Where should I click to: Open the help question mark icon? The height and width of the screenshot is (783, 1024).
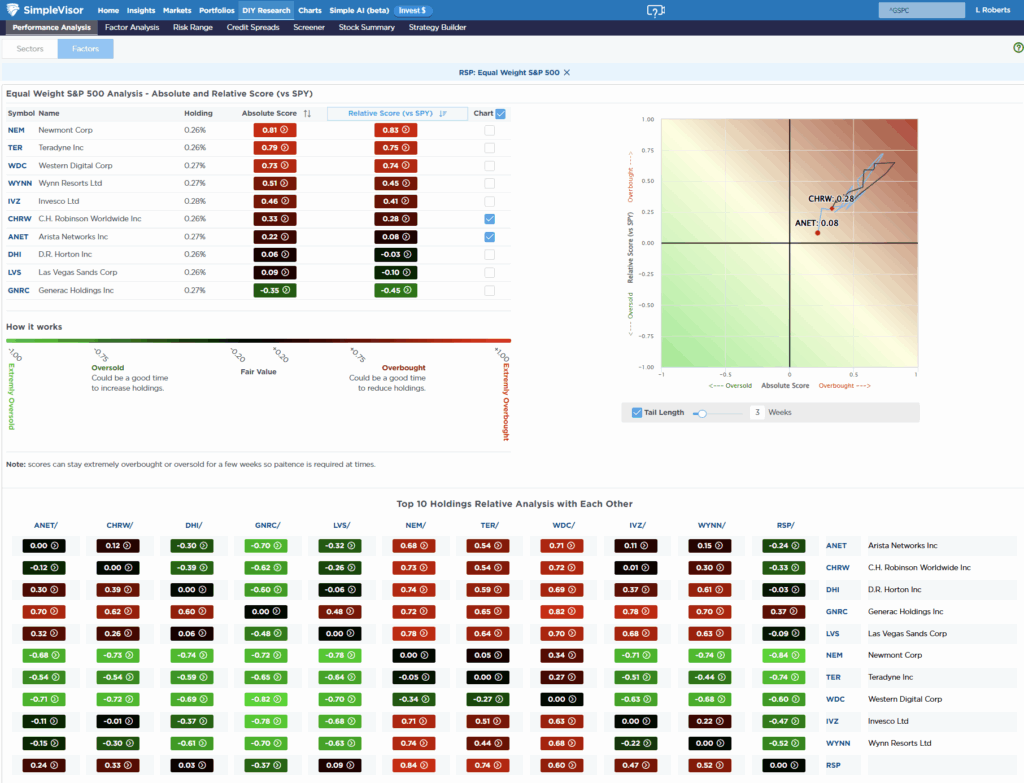tap(1019, 49)
